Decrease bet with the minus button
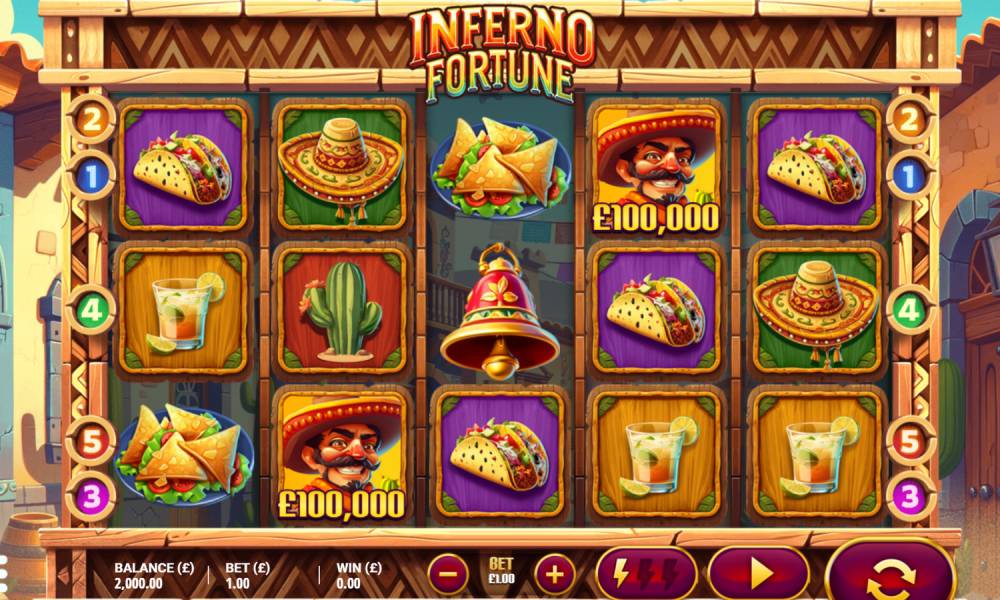 coord(448,574)
